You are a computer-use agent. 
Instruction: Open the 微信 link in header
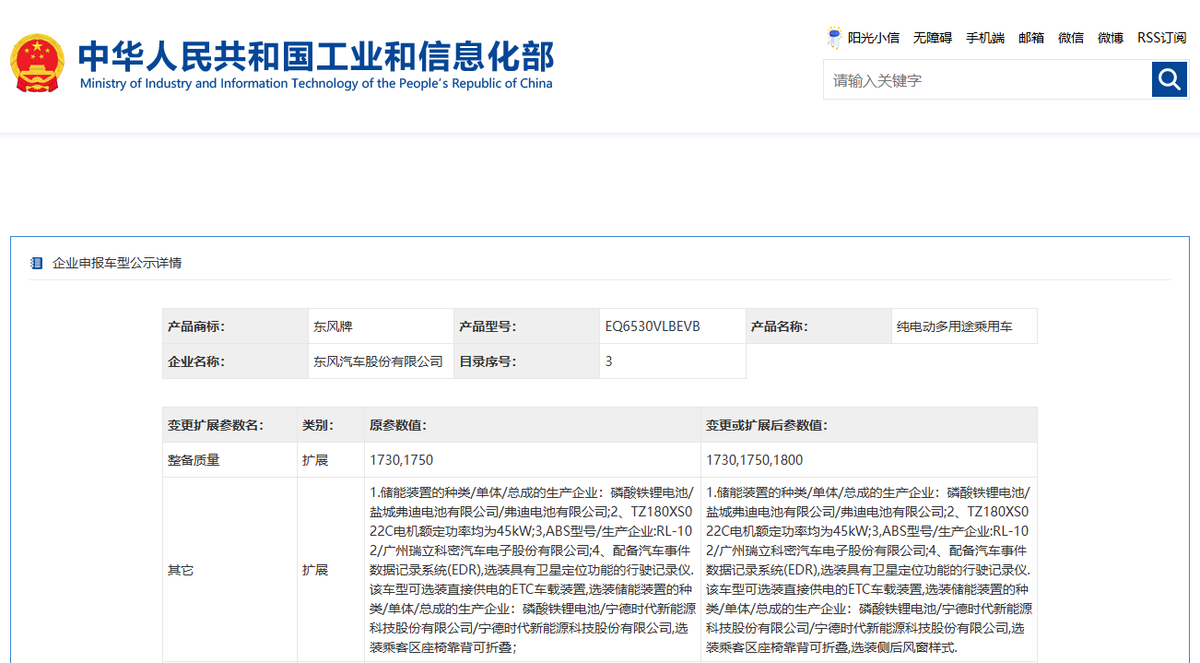(1071, 38)
